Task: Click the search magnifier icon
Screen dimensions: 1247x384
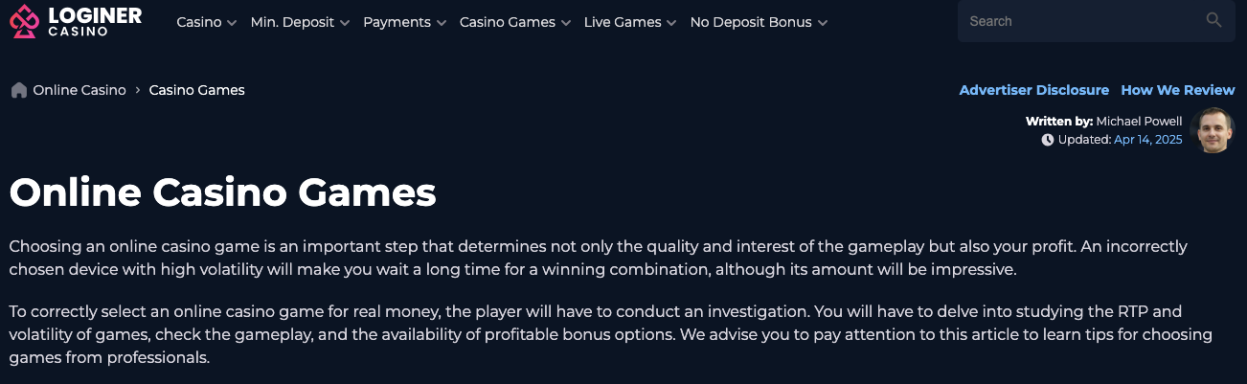Action: [1214, 20]
